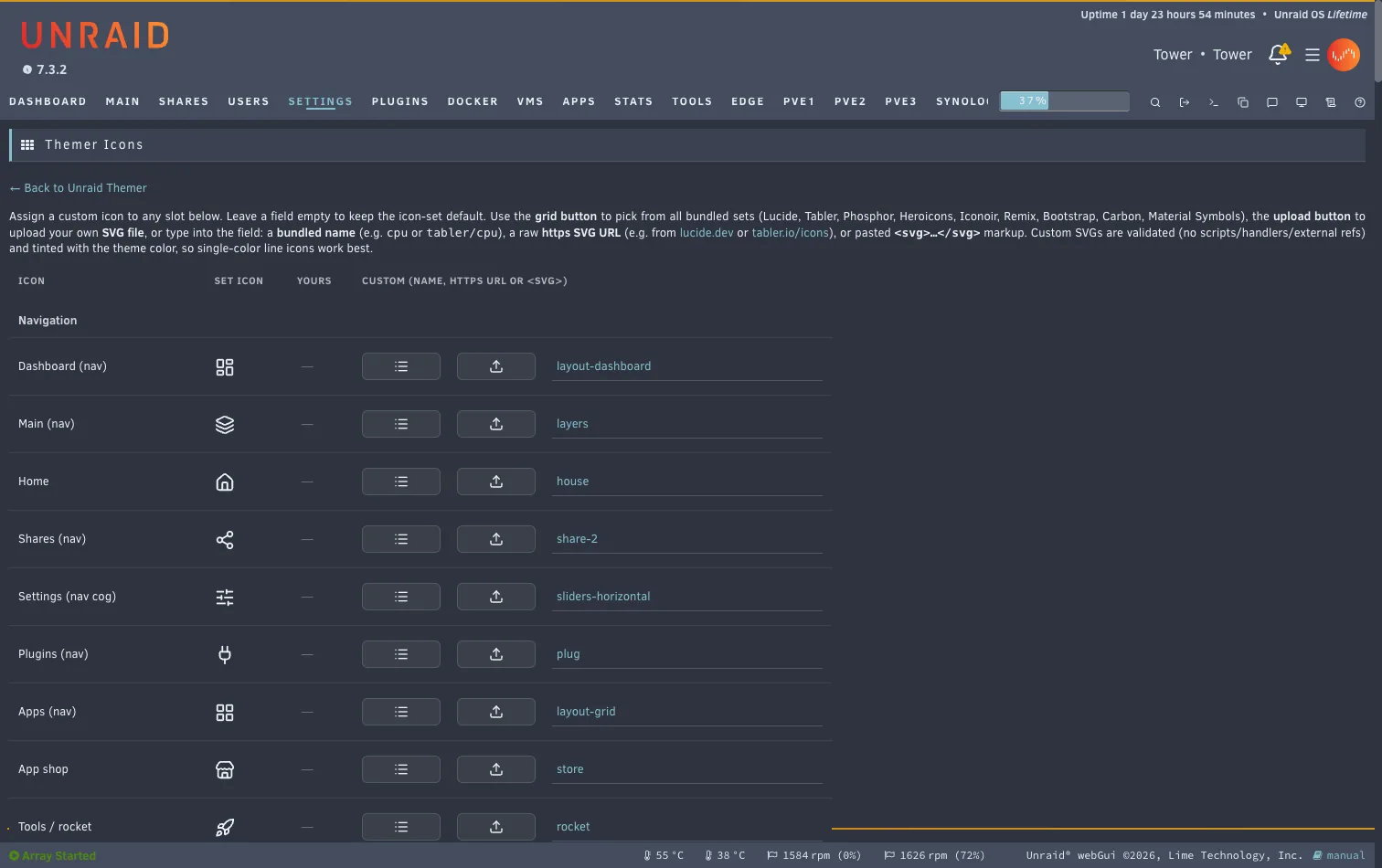Open icon picker for Tools / rocket
The height and width of the screenshot is (868, 1382).
(401, 827)
